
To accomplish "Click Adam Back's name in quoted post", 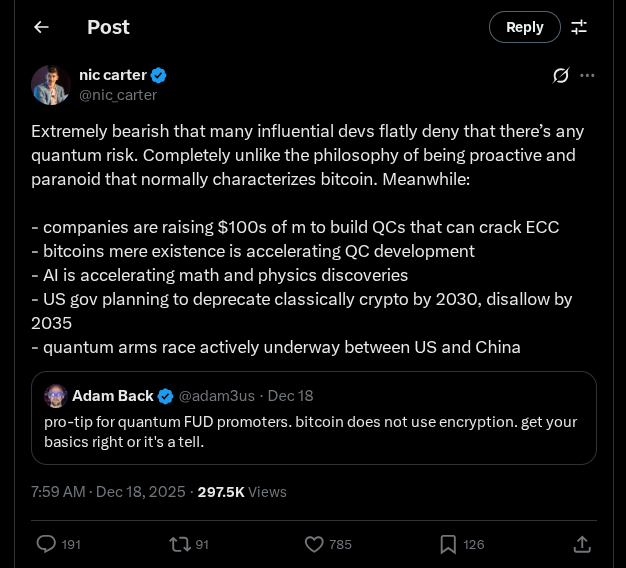I will point(113,396).
